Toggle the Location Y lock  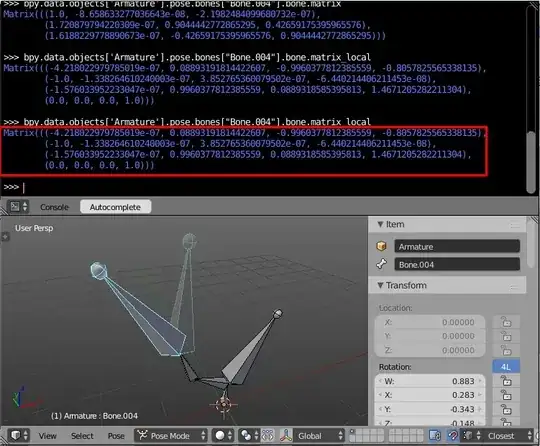tap(506, 336)
